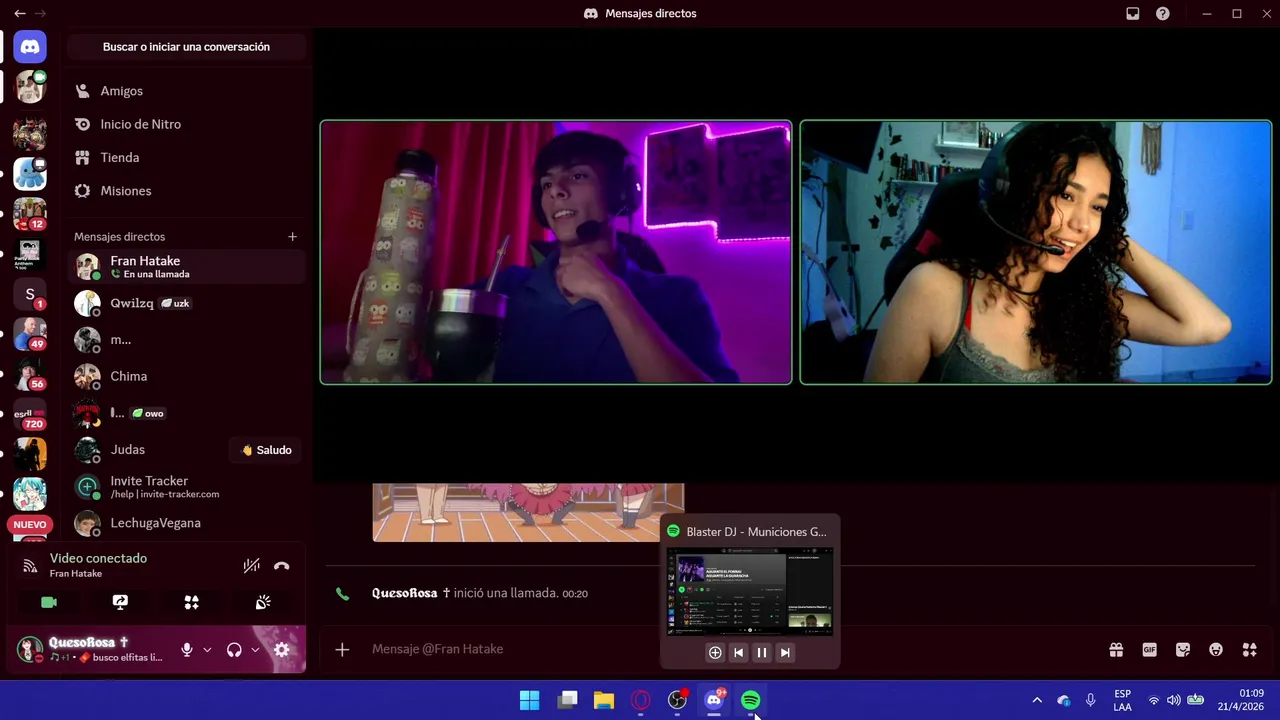Show hidden system tray icons
Viewport: 1280px width, 720px height.
pyautogui.click(x=1037, y=700)
